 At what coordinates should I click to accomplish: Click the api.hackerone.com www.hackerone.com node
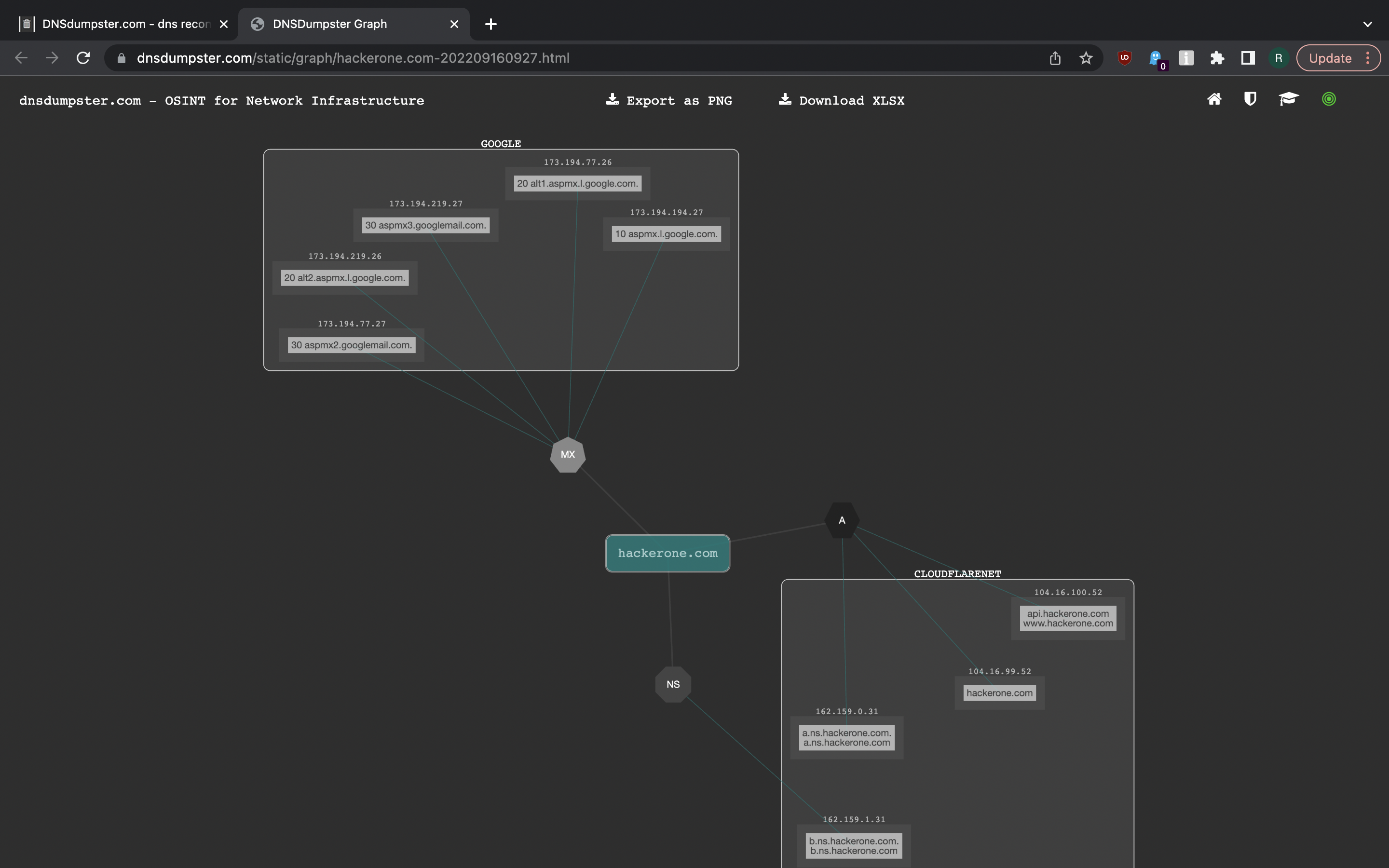[x=1068, y=618]
